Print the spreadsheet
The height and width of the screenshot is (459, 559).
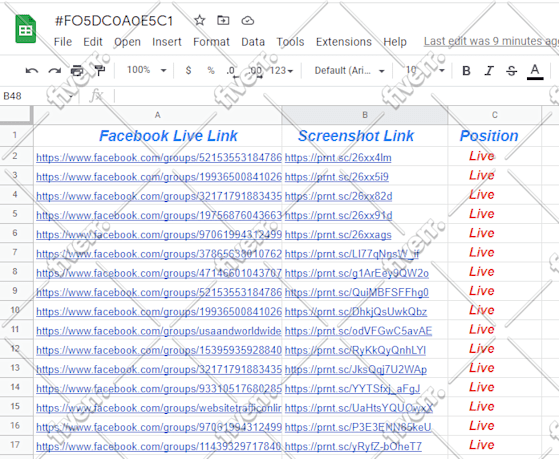coord(77,71)
